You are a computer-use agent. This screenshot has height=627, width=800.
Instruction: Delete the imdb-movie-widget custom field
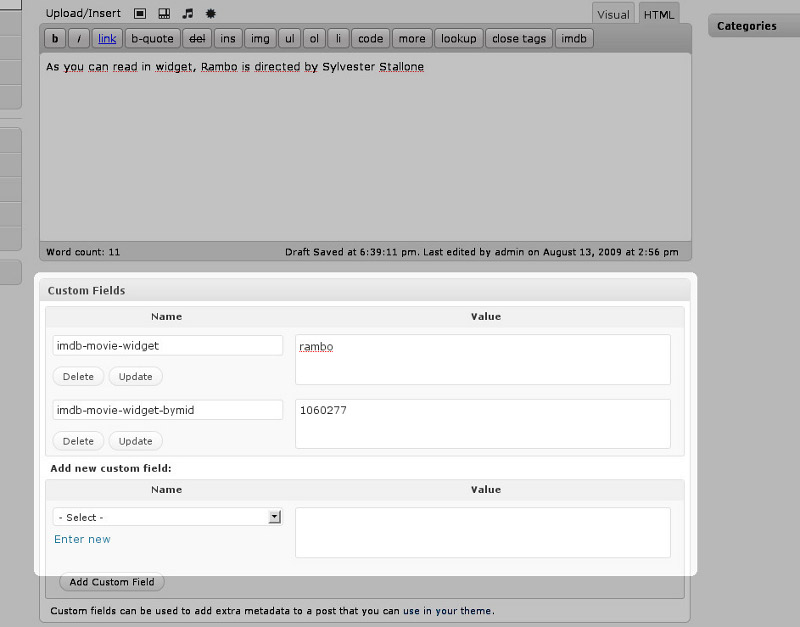coord(78,377)
